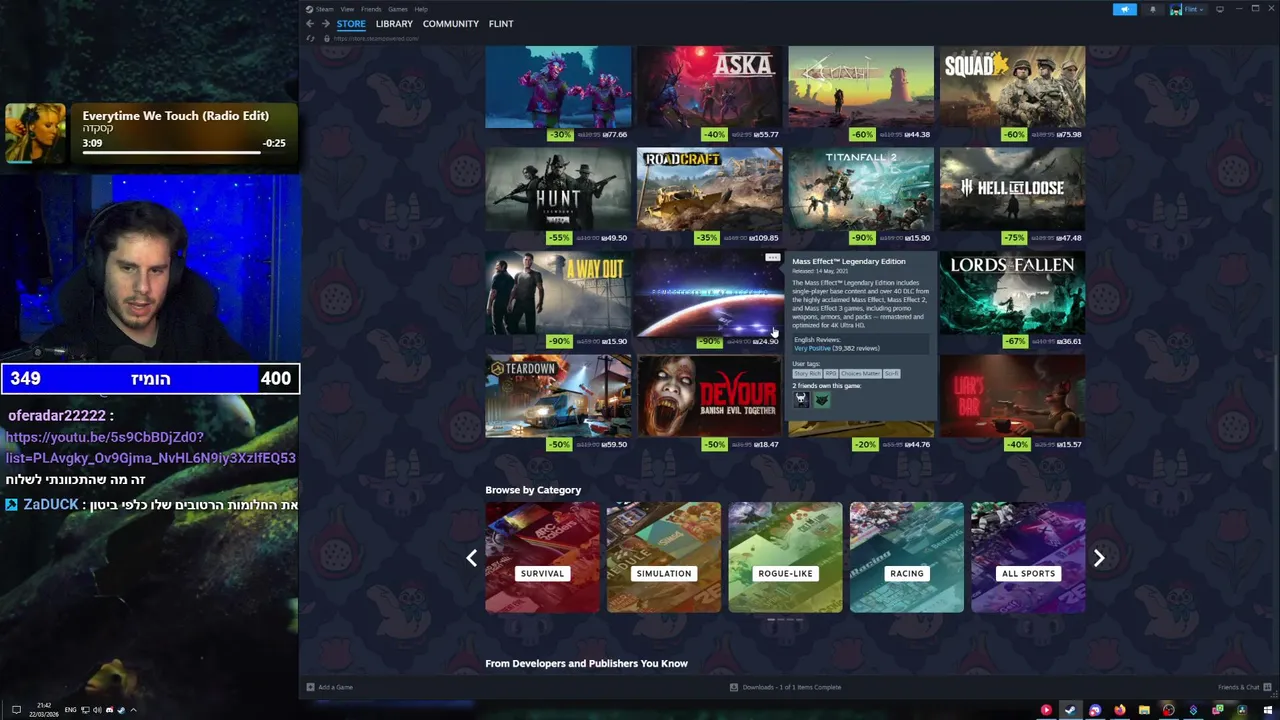This screenshot has width=1280, height=720.
Task: Open the Lords of the Fallen tile
Action: tap(1012, 294)
